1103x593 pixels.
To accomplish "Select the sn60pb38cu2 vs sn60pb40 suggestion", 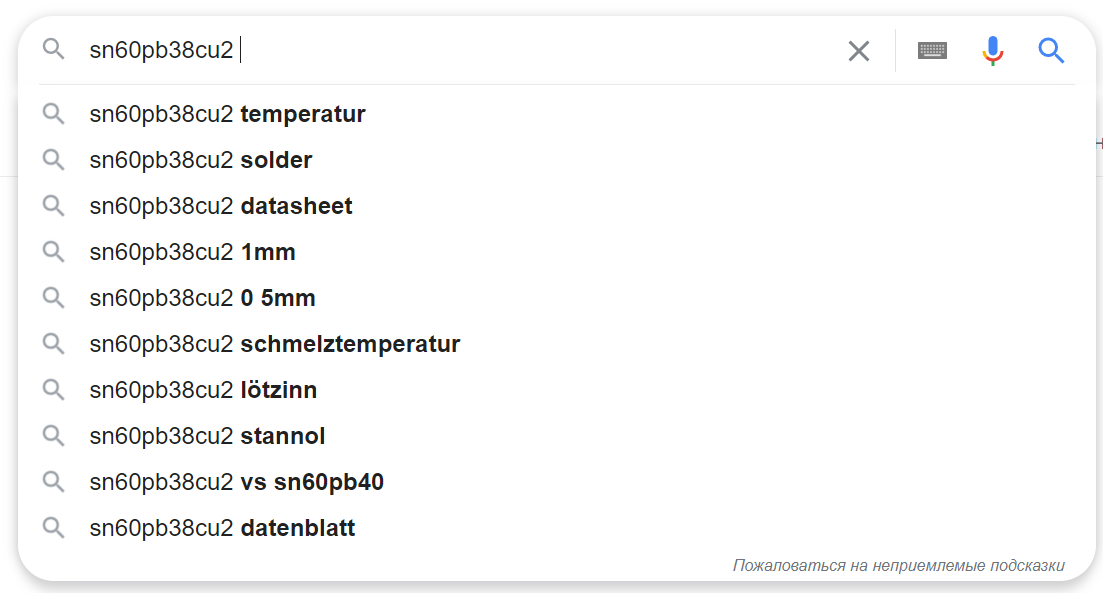I will (557, 482).
